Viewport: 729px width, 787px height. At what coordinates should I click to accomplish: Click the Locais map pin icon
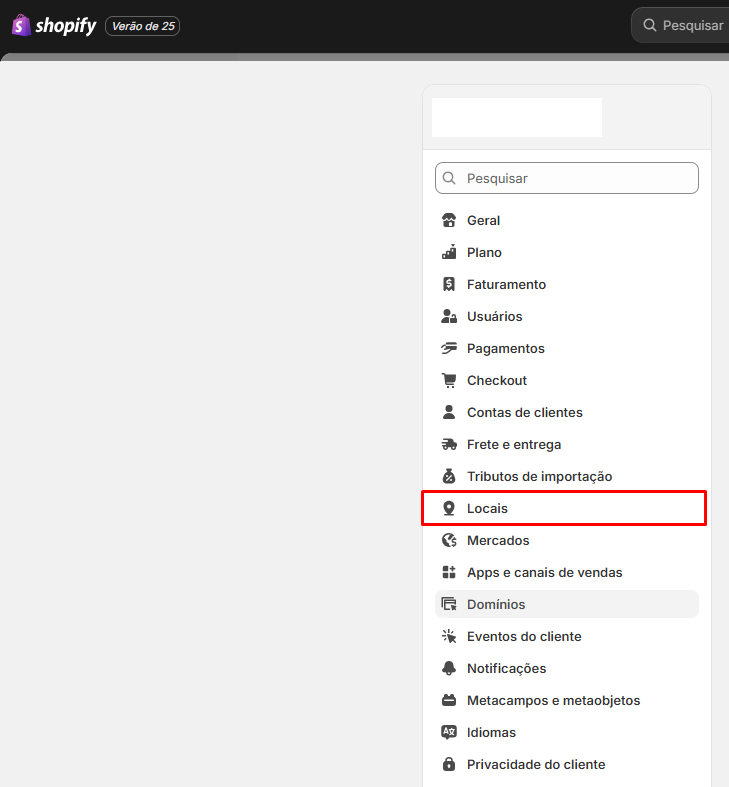coord(449,508)
